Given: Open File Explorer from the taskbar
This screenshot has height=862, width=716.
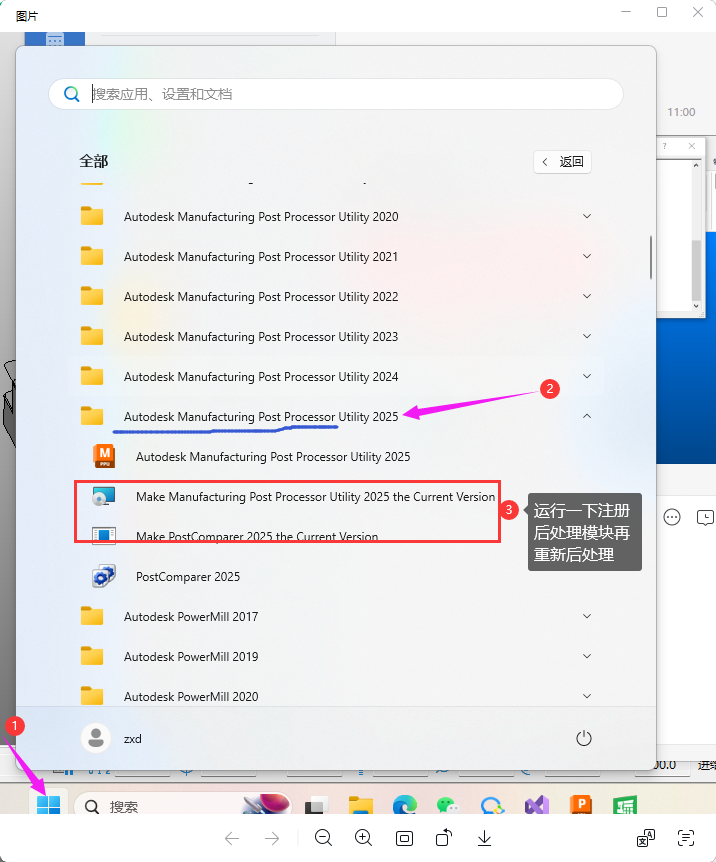Looking at the screenshot, I should pos(361,805).
